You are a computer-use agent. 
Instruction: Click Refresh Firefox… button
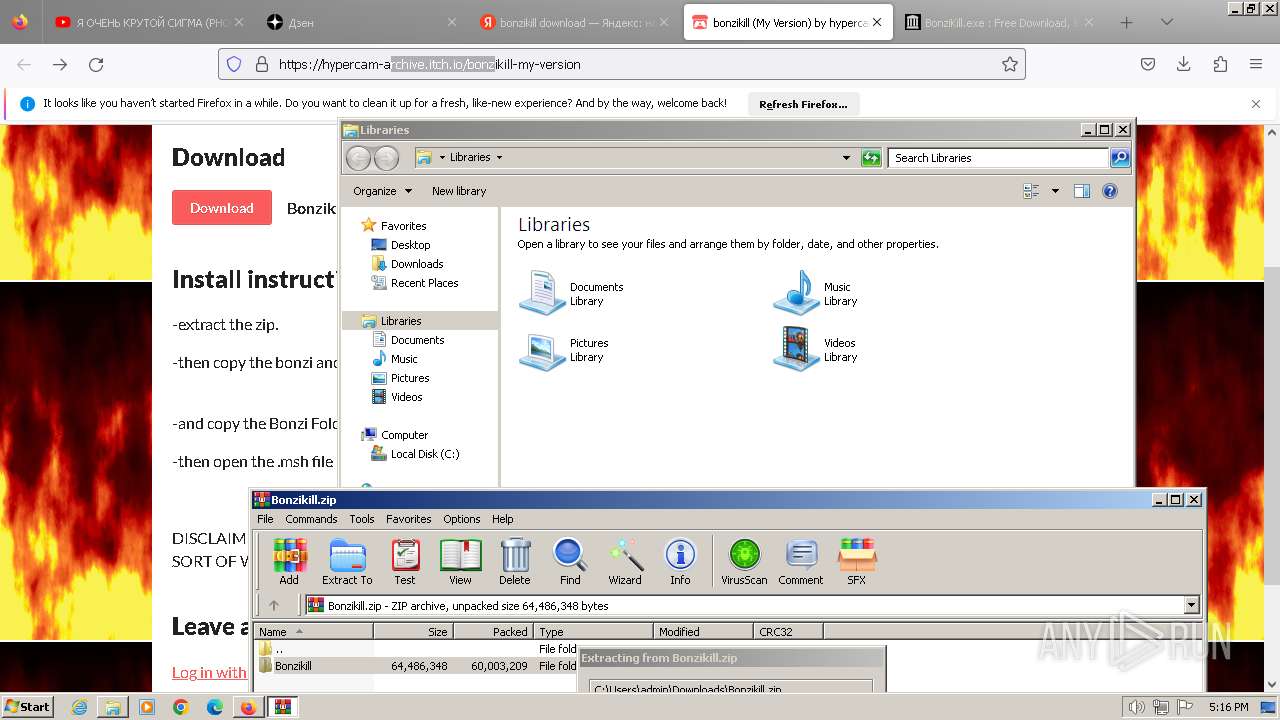803,104
